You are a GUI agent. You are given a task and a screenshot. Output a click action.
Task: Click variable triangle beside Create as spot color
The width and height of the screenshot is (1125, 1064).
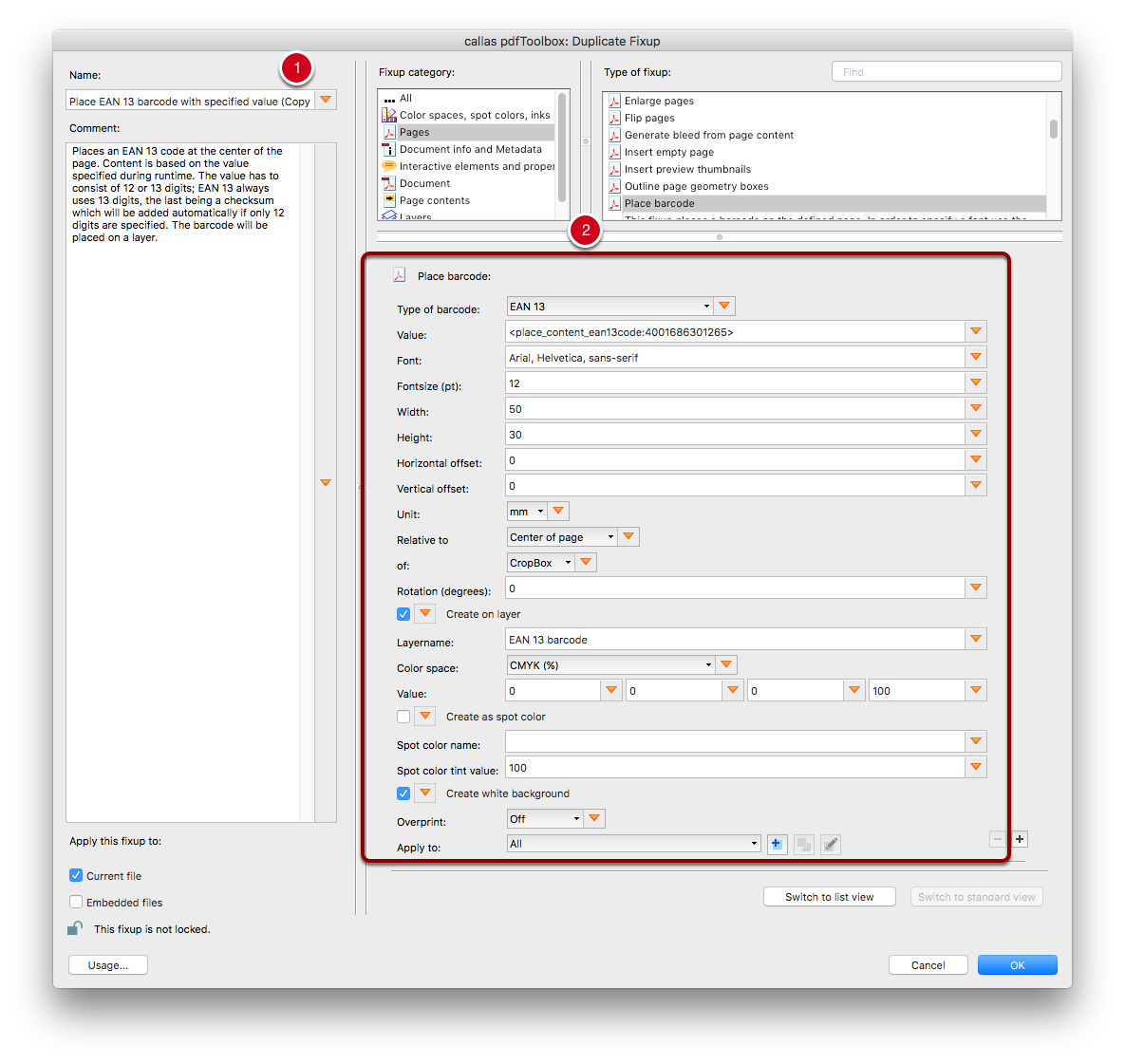pyautogui.click(x=425, y=716)
